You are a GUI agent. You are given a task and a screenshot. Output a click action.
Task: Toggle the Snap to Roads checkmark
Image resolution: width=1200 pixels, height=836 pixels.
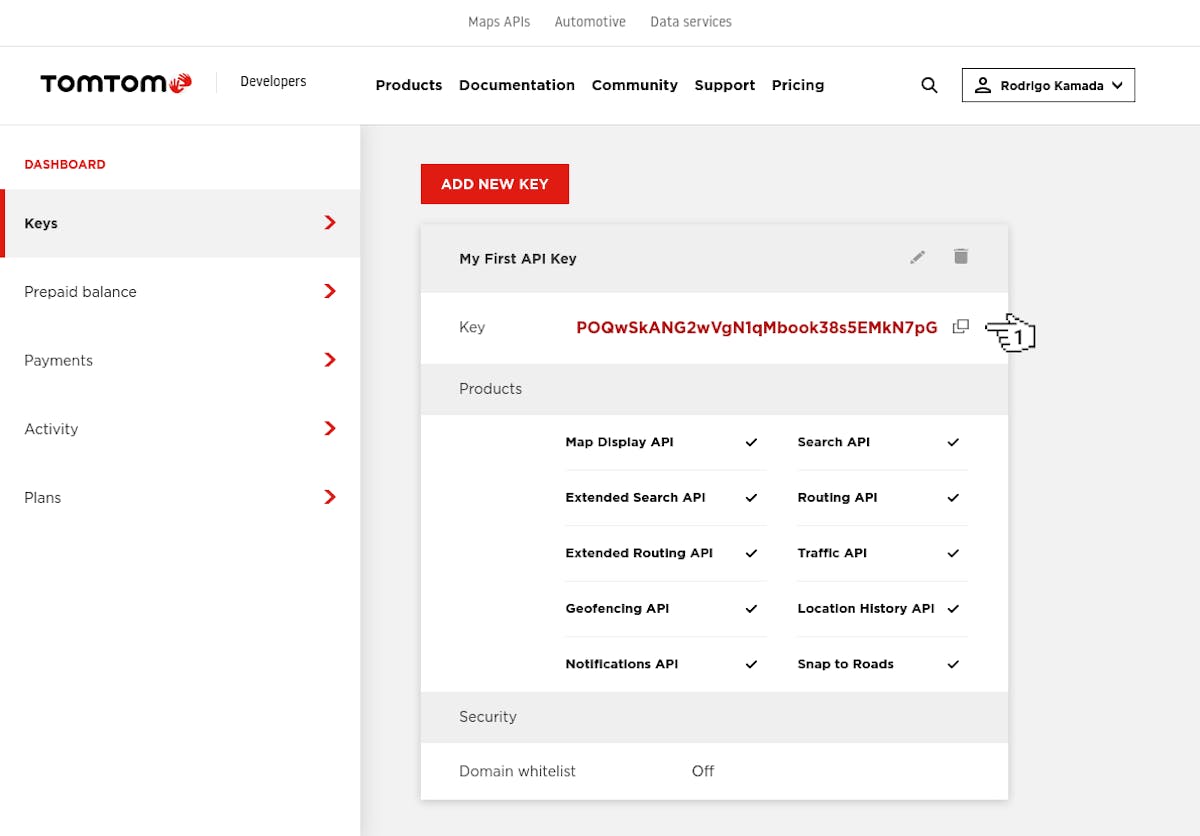coord(953,664)
